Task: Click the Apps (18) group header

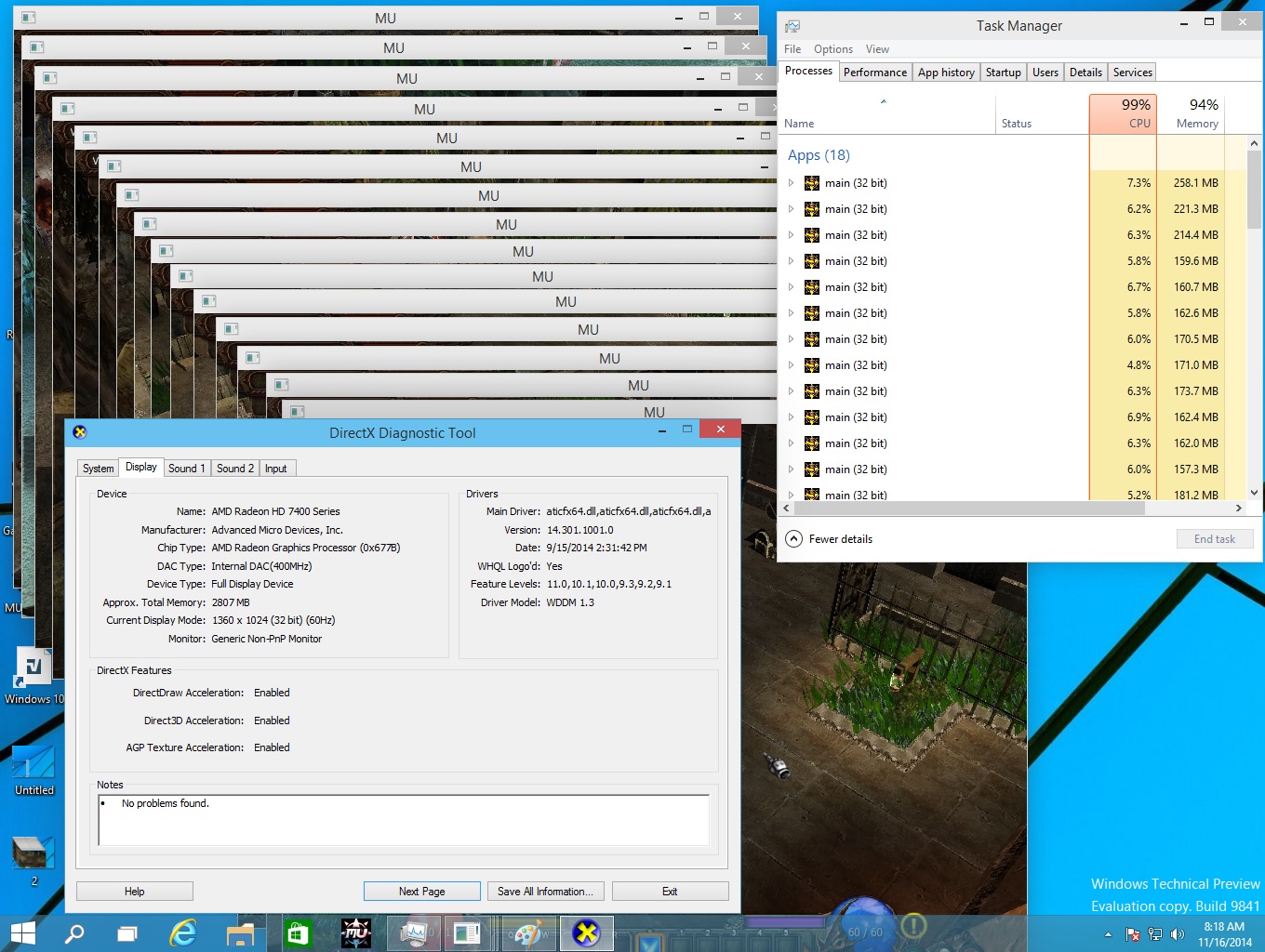Action: click(x=819, y=155)
